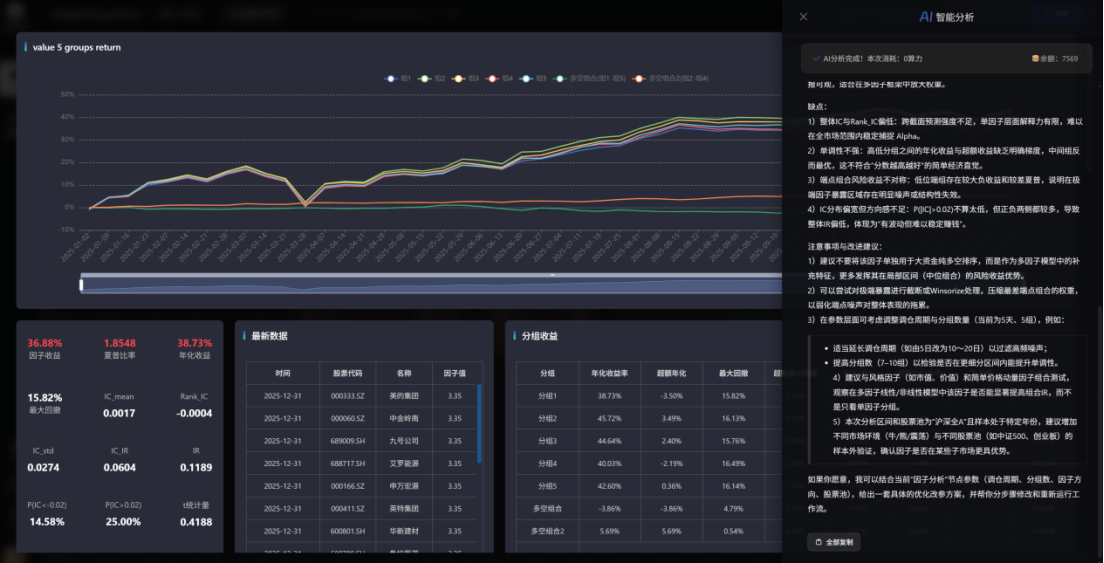Click the AI logo in panel header
The image size is (1104, 563).
pyautogui.click(x=926, y=17)
